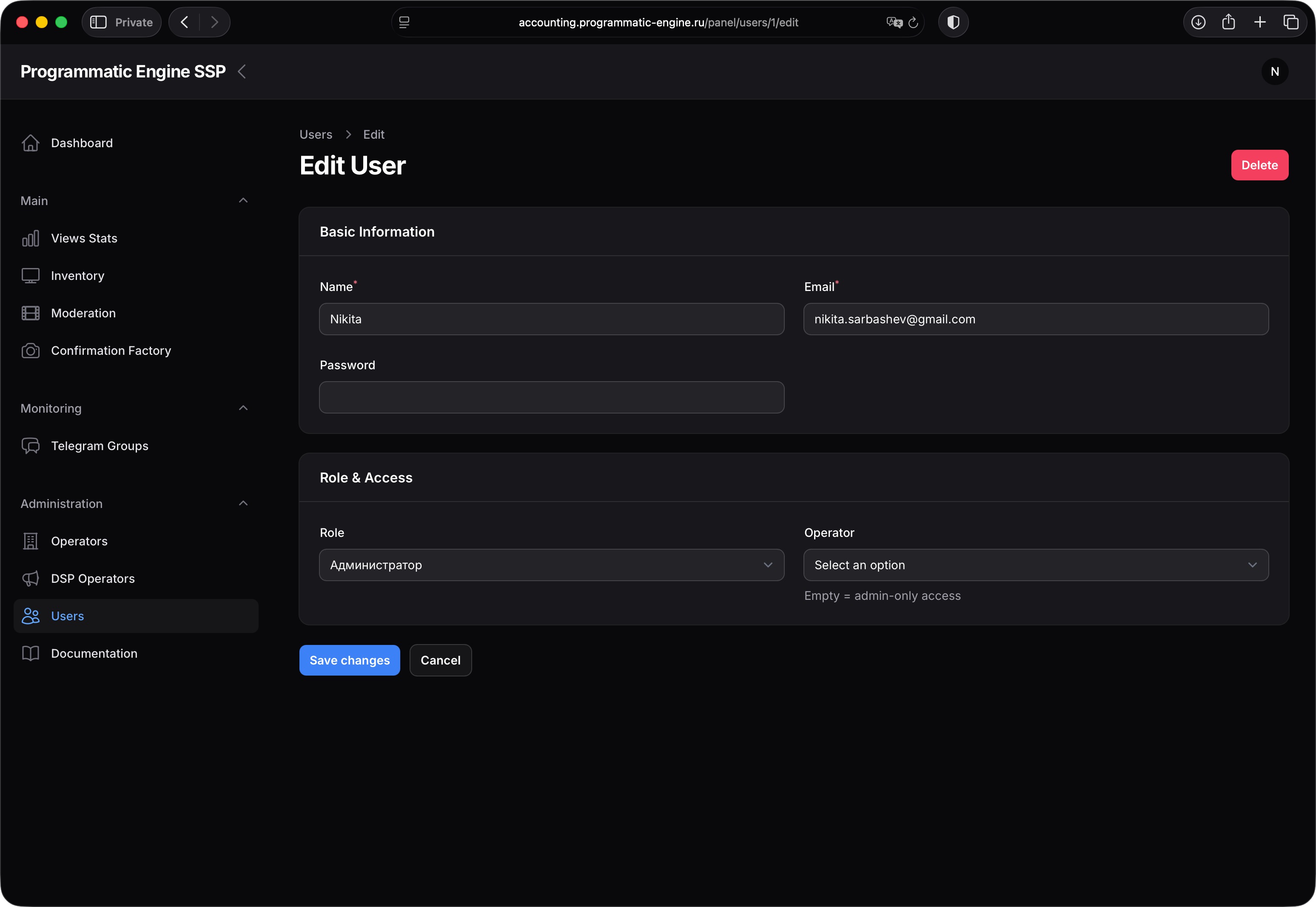Click the Users breadcrumb link
This screenshot has width=1316, height=907.
(315, 135)
